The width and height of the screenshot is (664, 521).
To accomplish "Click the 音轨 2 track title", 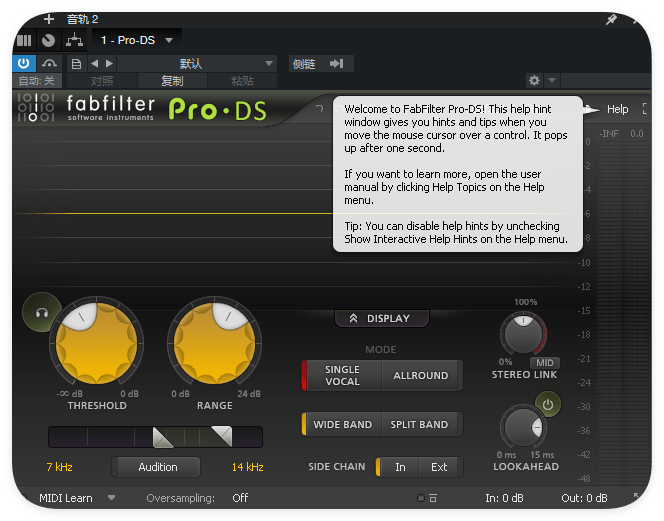I will coord(82,19).
